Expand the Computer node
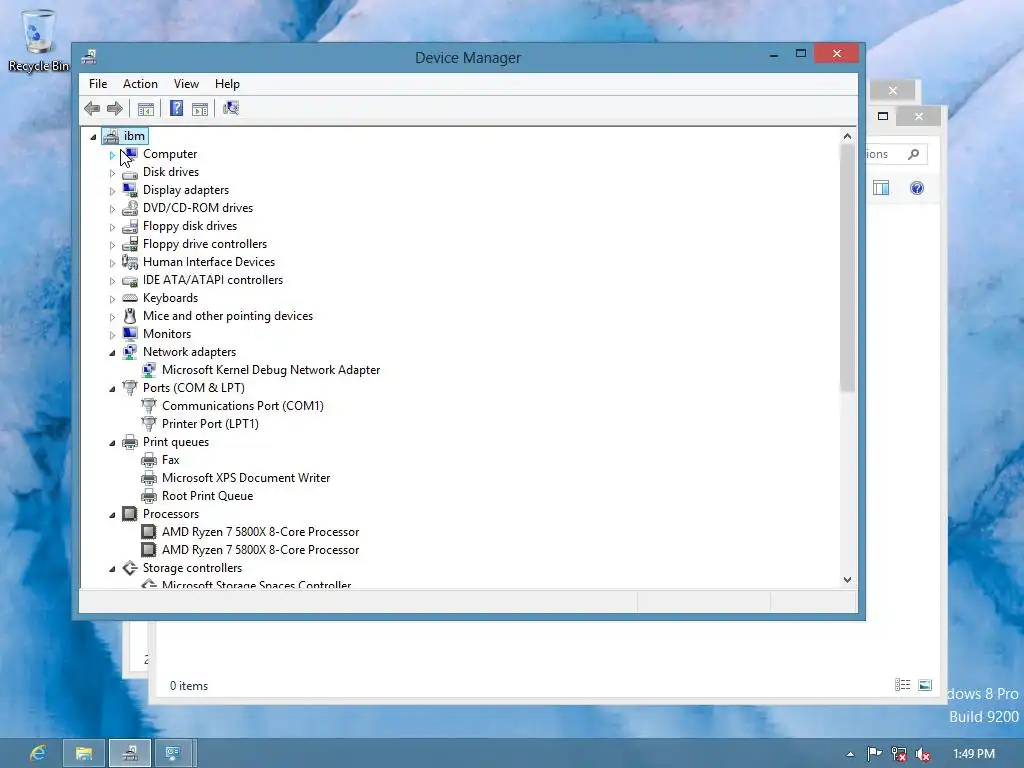 point(112,155)
